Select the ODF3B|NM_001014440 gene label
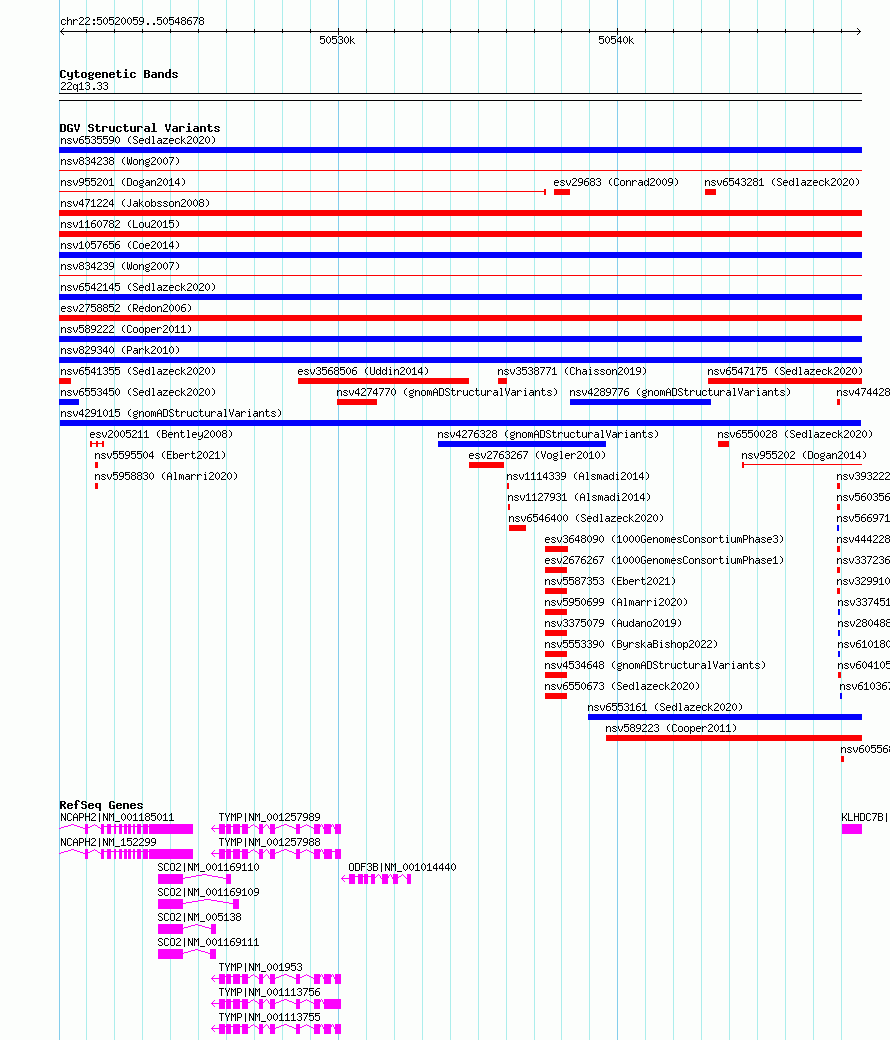Screen dimensions: 890x1040 [402, 868]
